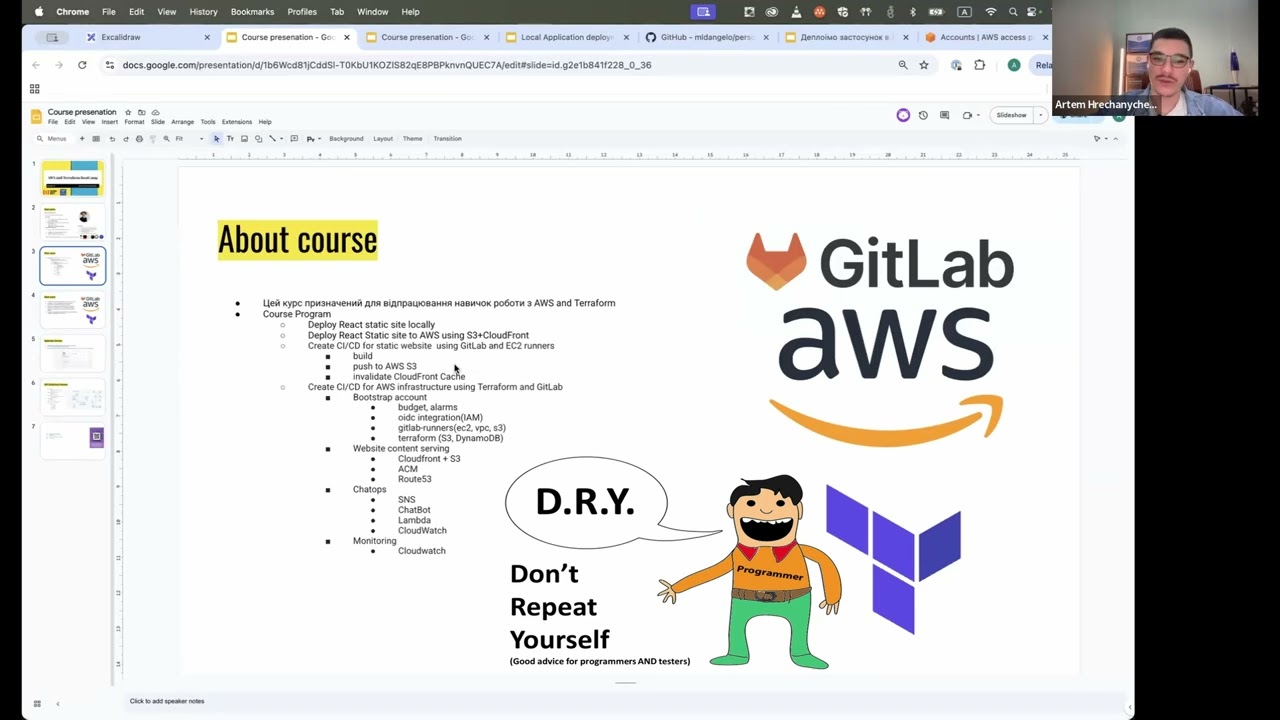Insert an image from toolbar
The width and height of the screenshot is (1280, 720).
coord(244,138)
